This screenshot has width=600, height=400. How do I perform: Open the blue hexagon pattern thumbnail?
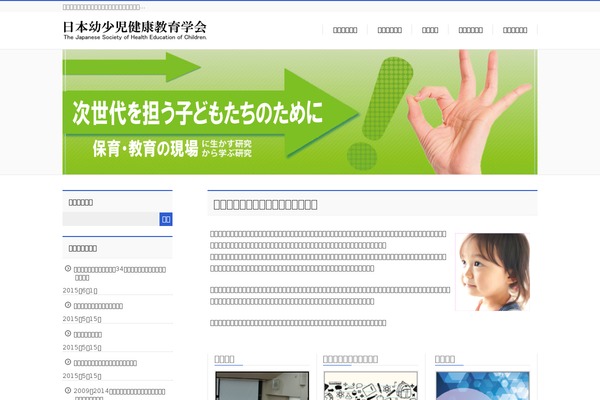(x=483, y=385)
